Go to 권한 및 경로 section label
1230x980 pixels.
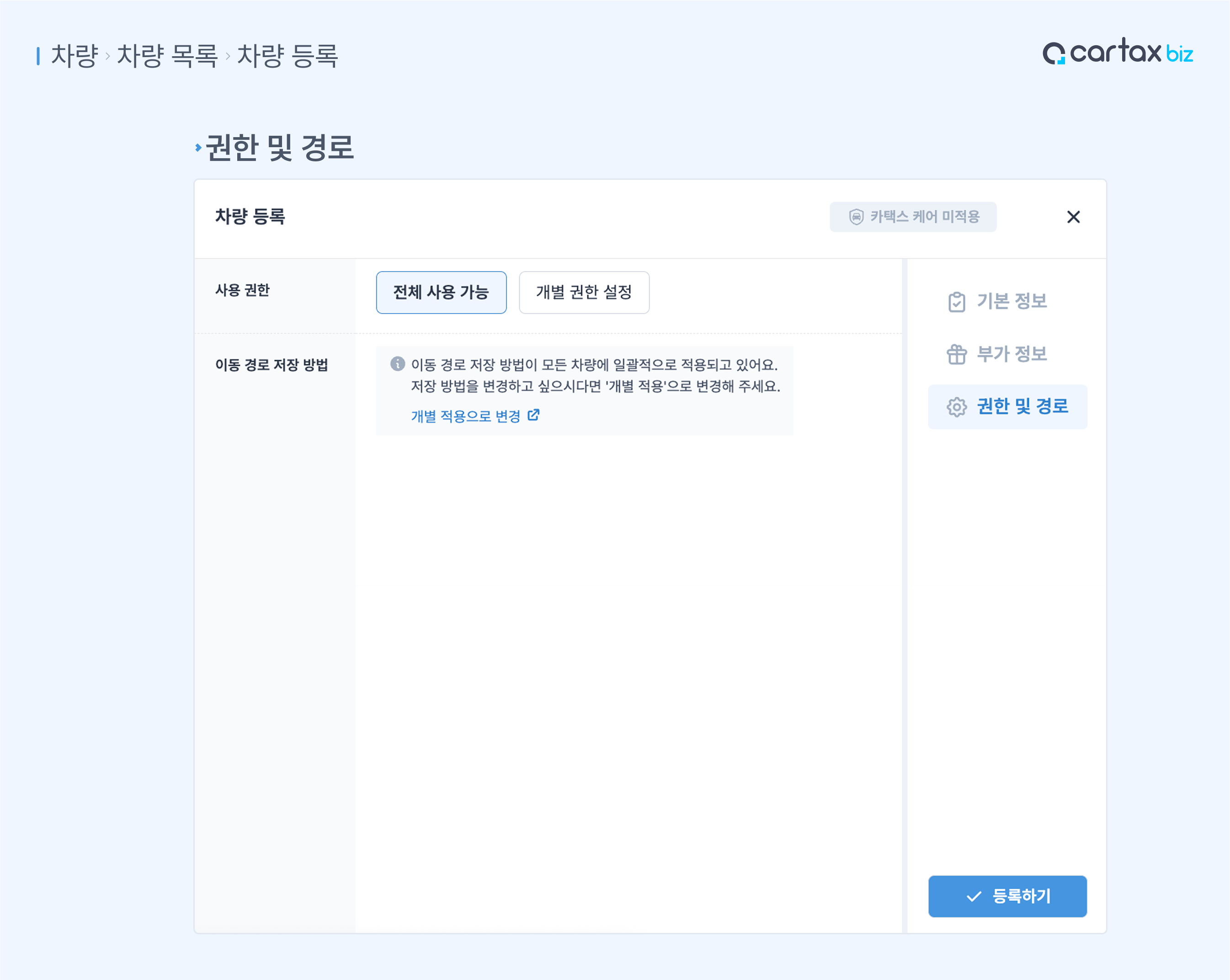pos(1022,407)
